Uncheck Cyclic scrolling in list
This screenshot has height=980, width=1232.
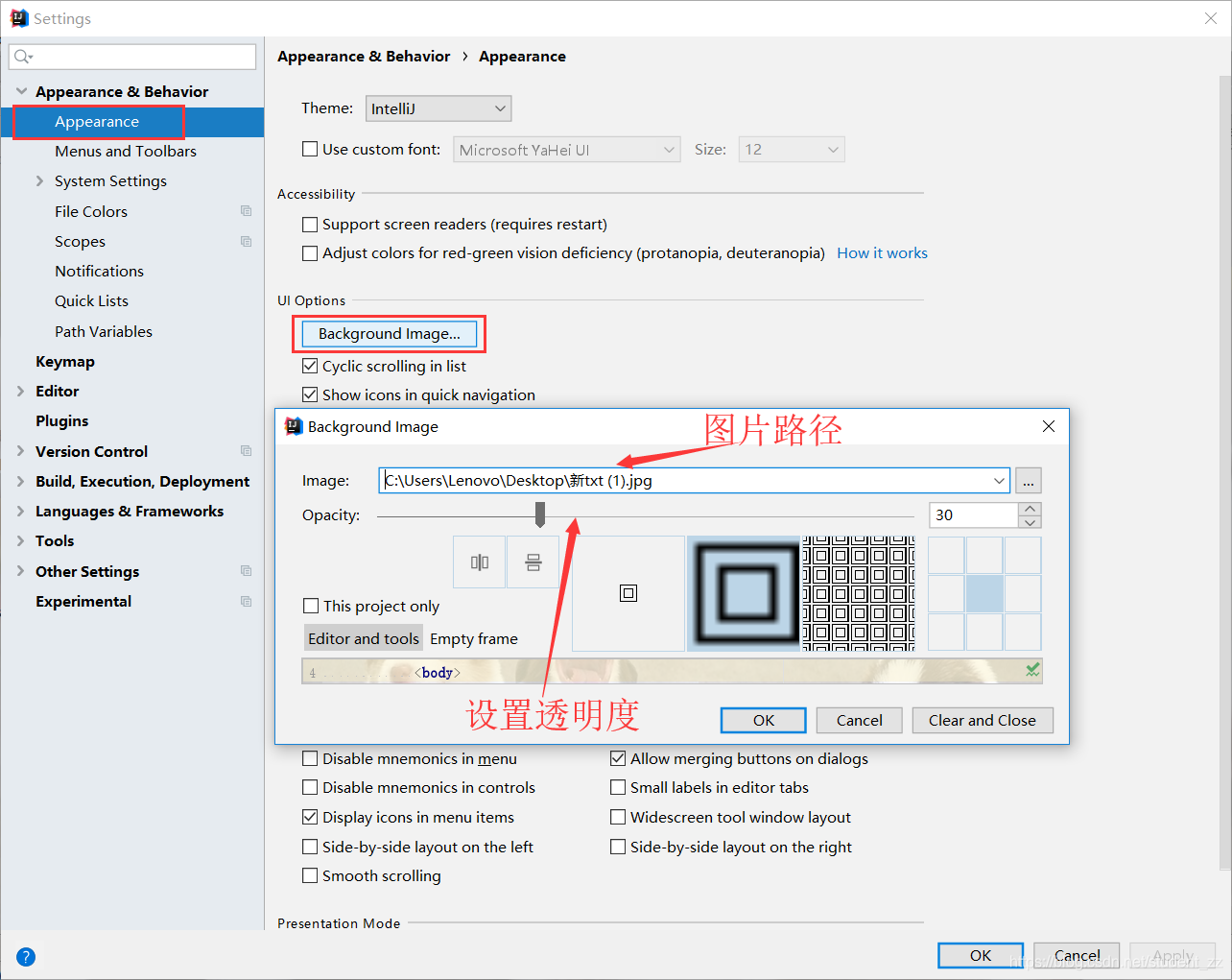[310, 366]
